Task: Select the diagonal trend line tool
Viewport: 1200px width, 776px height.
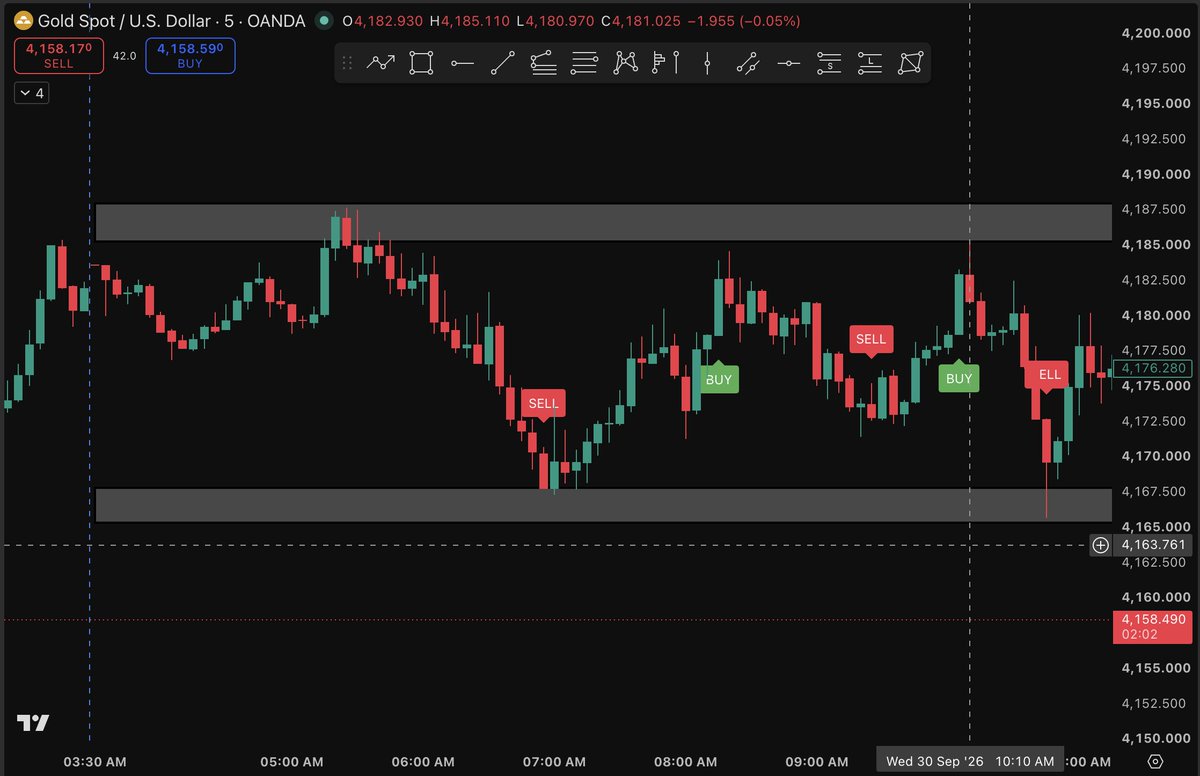Action: (503, 63)
